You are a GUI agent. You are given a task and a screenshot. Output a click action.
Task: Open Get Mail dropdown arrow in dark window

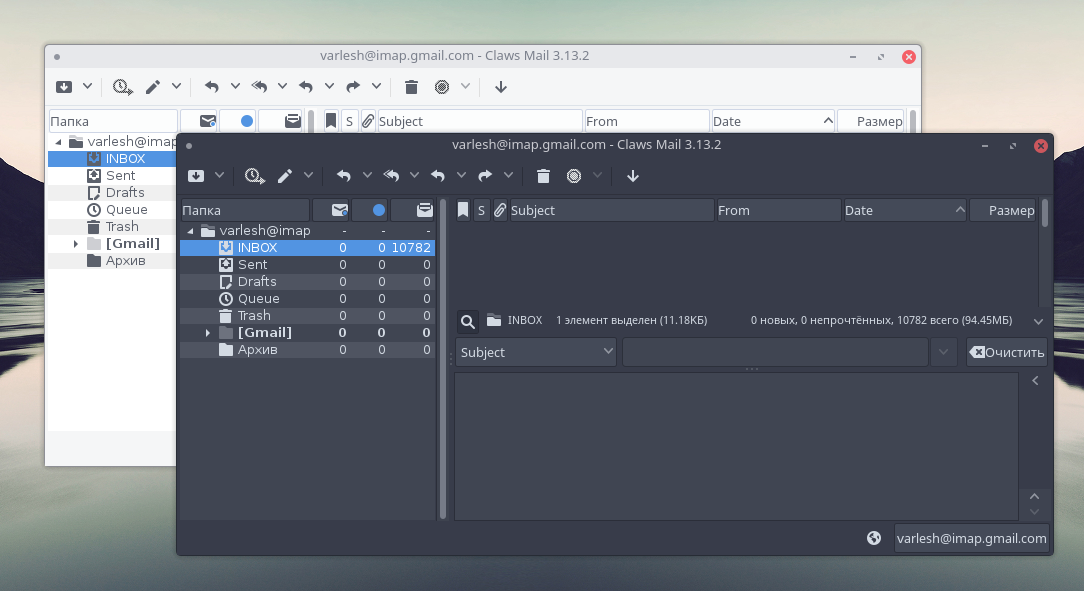219,176
